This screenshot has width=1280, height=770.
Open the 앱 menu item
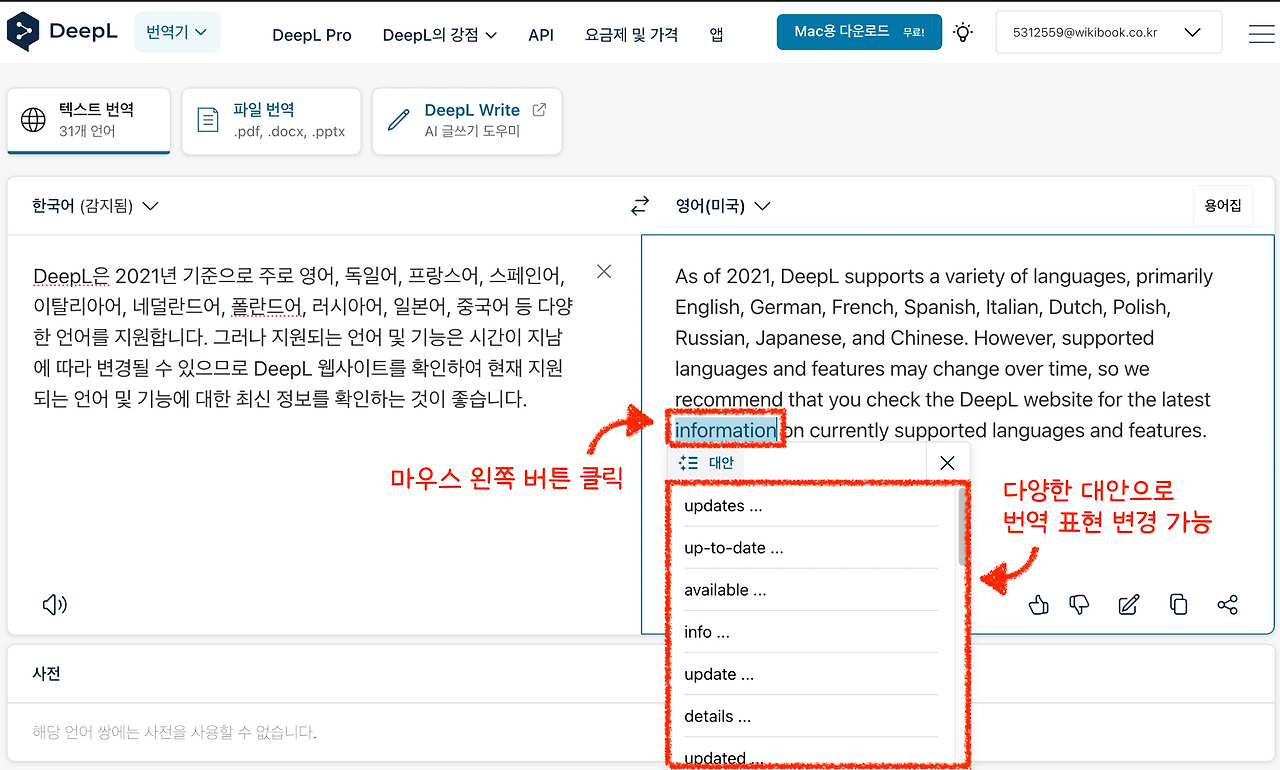tap(716, 34)
